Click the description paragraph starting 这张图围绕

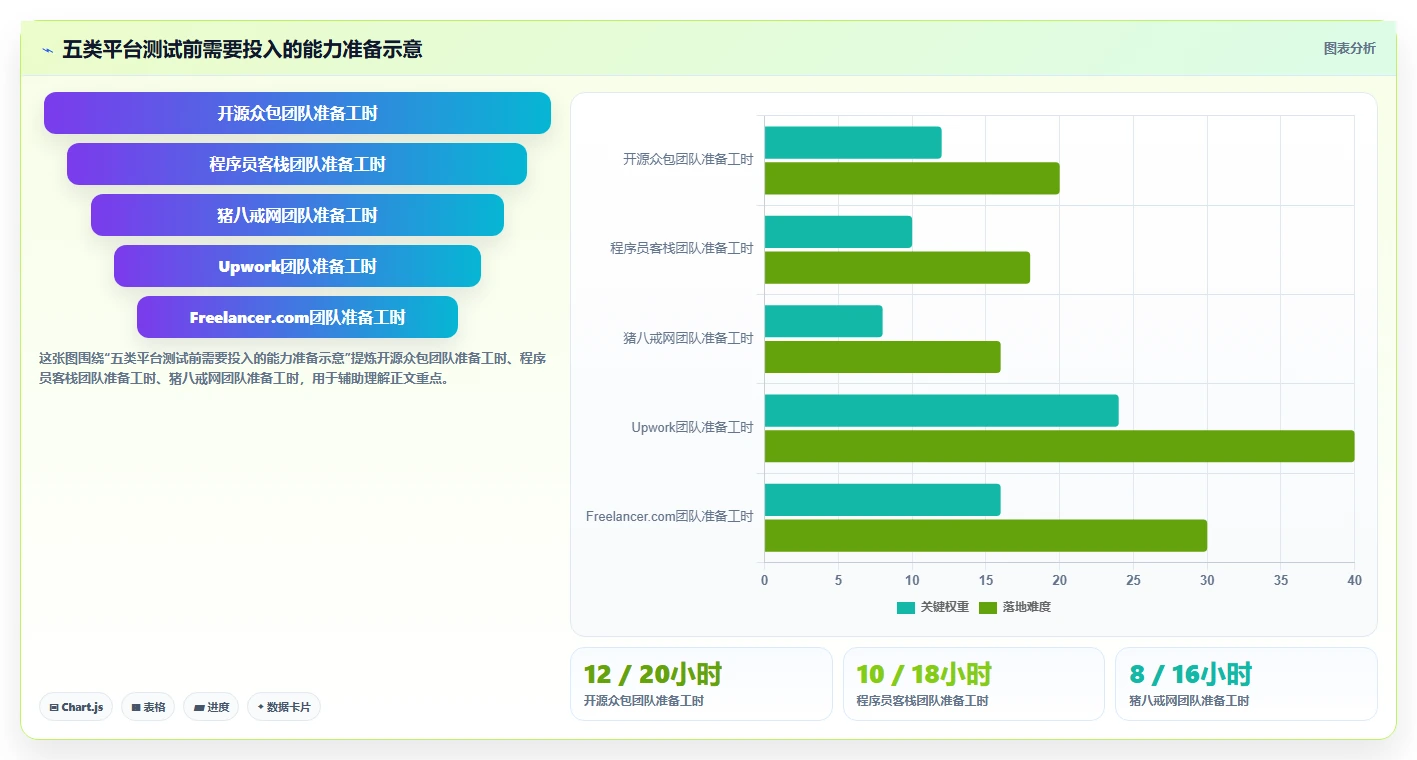(x=292, y=368)
